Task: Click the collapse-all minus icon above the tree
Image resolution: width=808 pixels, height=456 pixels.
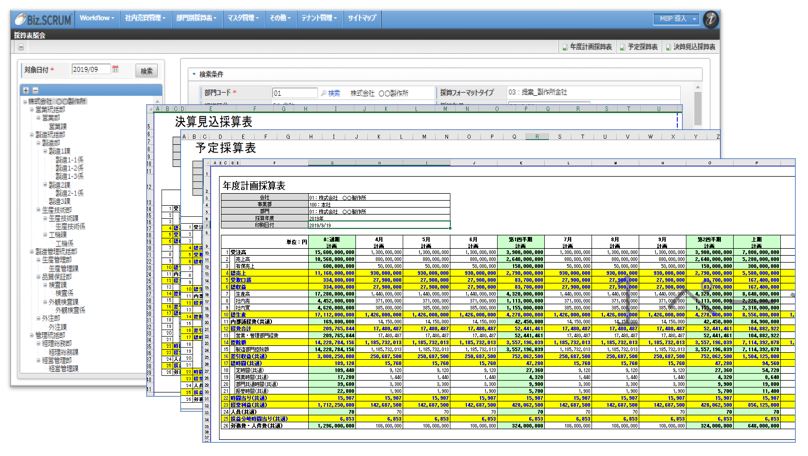Action: coord(35,90)
